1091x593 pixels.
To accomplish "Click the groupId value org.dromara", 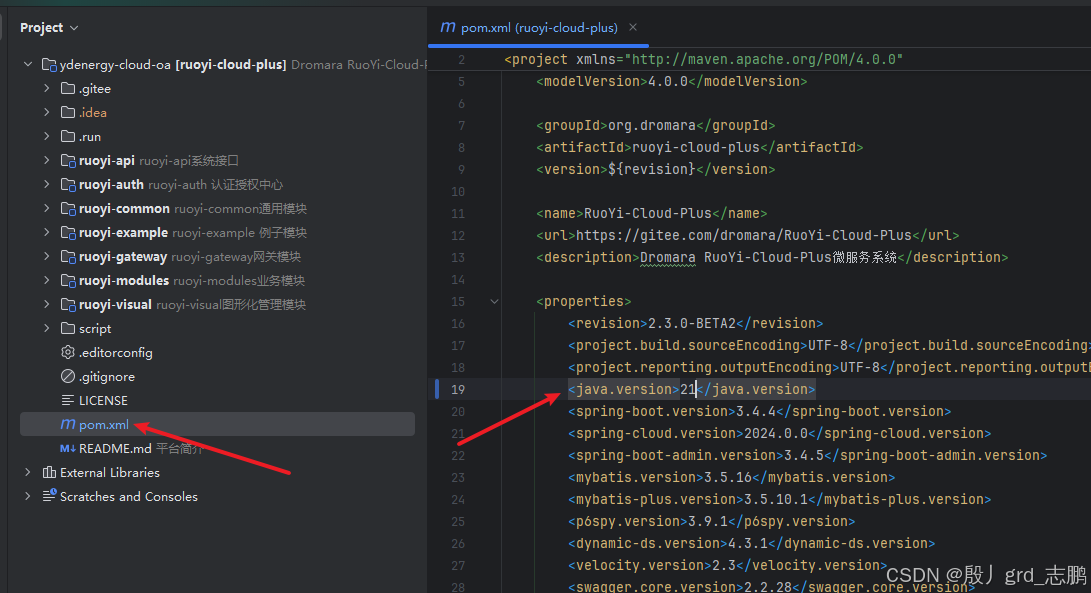I will pos(652,125).
